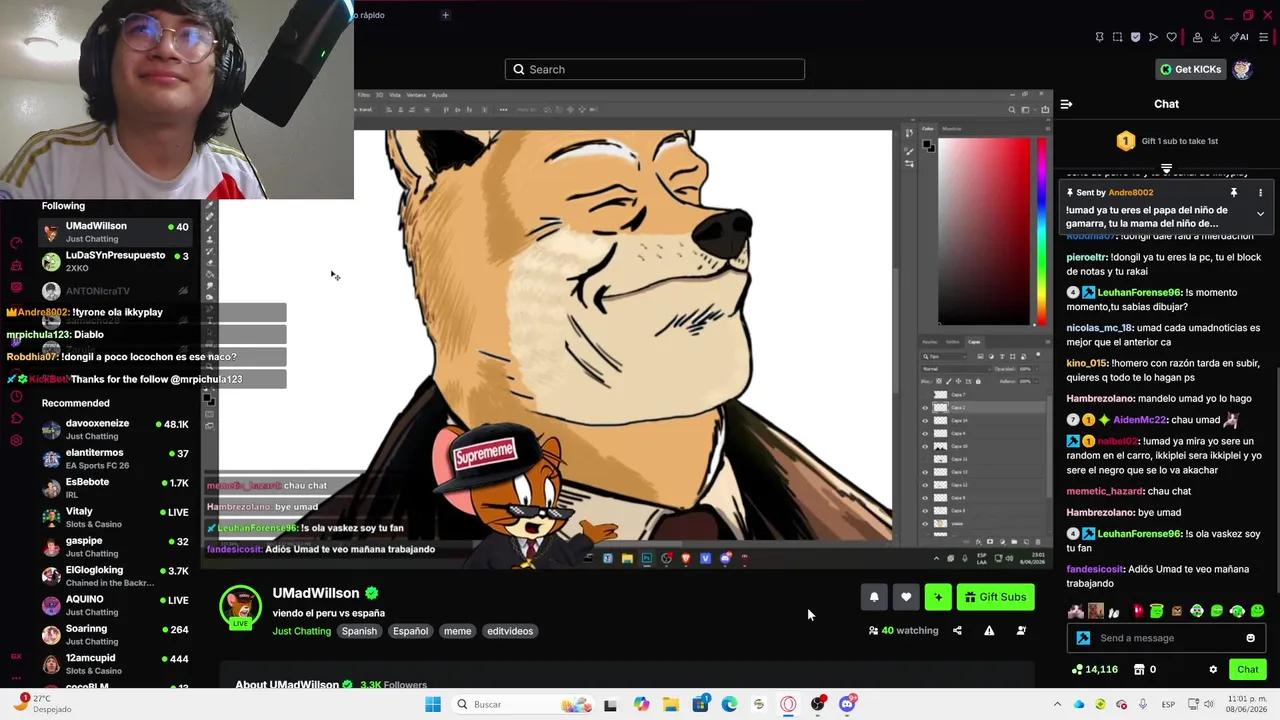Click the browser's AI assistant icon
Image resolution: width=1280 pixels, height=720 pixels.
click(x=1239, y=37)
